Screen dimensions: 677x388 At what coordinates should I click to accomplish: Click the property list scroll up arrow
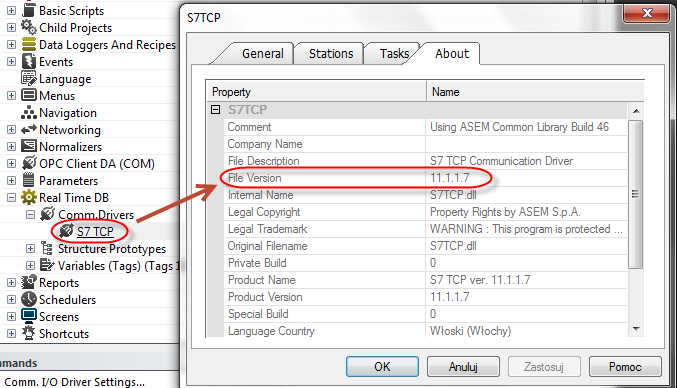point(636,111)
